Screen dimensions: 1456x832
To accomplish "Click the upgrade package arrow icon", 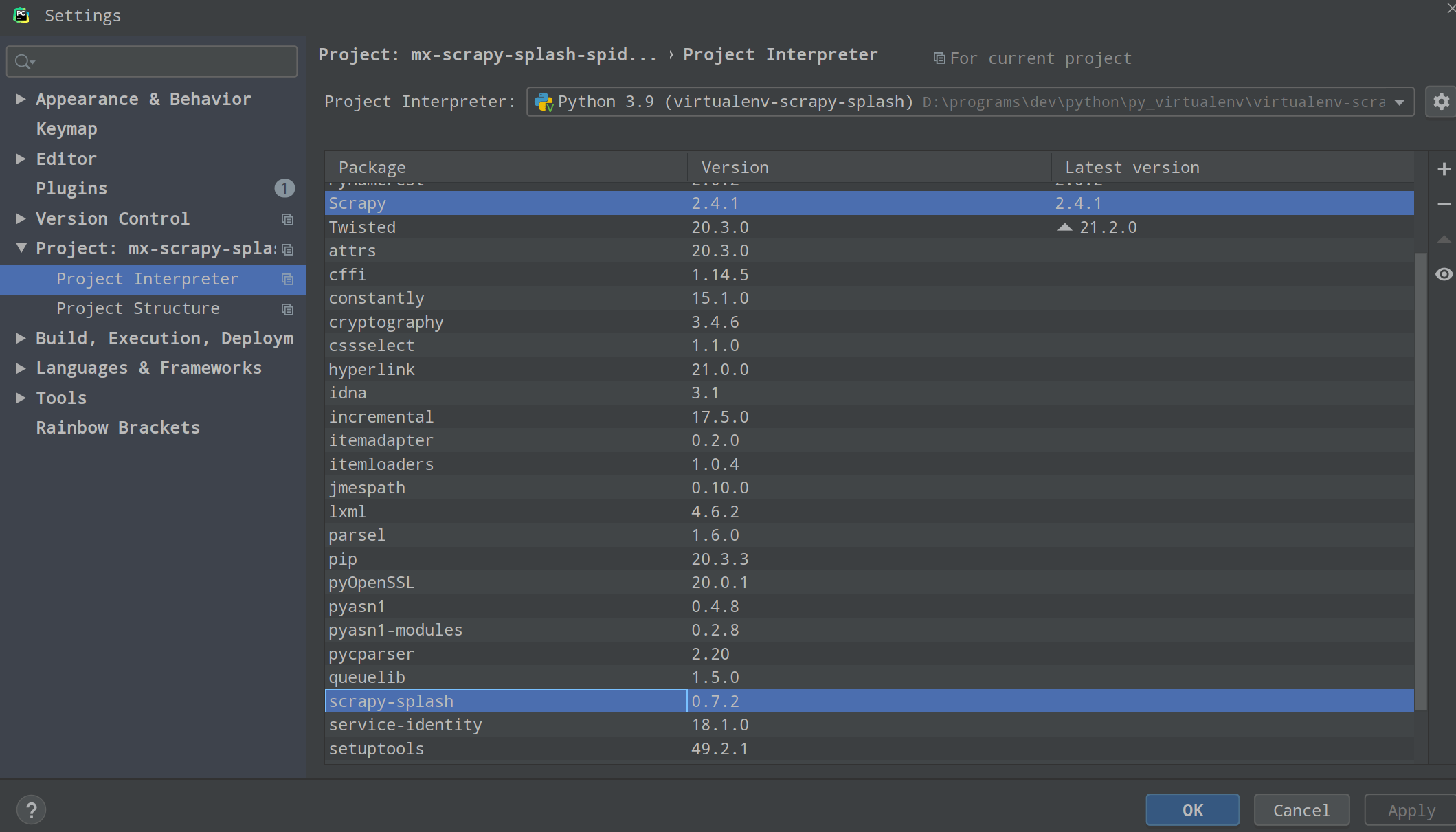I will coord(1444,240).
